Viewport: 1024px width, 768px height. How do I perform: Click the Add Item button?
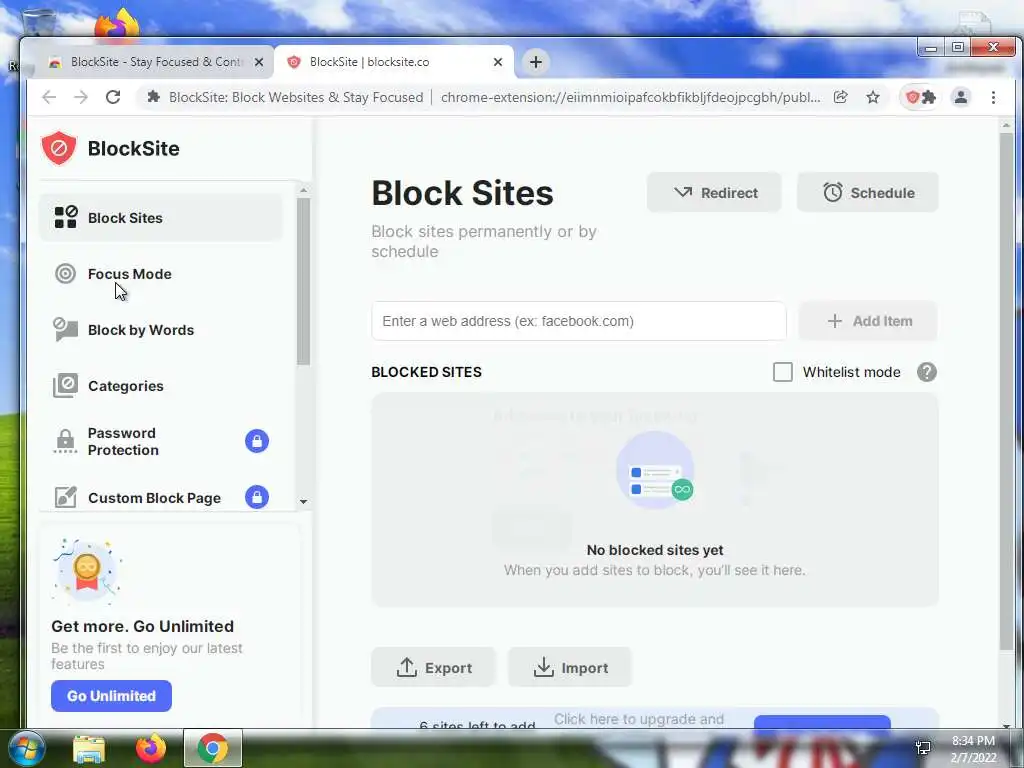(x=869, y=321)
